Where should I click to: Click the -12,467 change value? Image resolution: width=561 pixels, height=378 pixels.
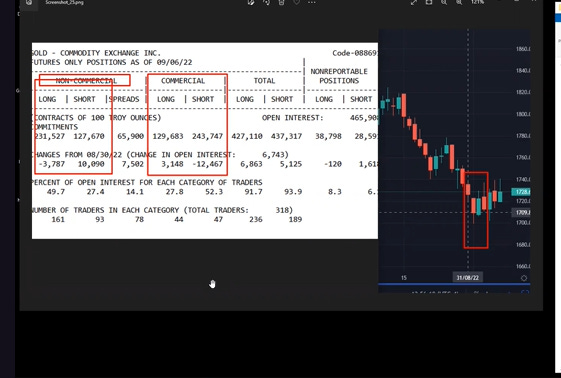(x=207, y=164)
